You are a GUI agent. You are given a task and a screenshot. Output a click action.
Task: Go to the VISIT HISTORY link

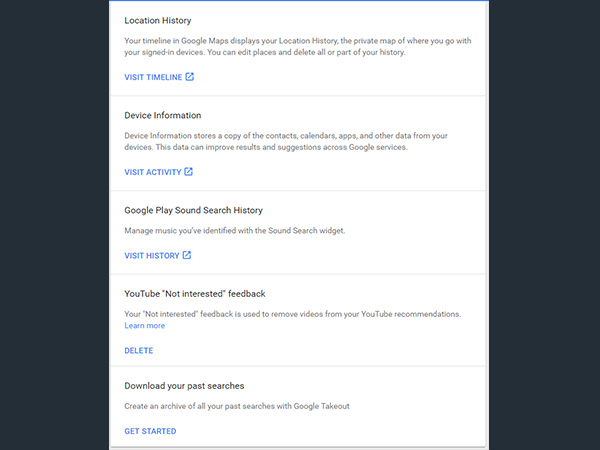tap(151, 256)
